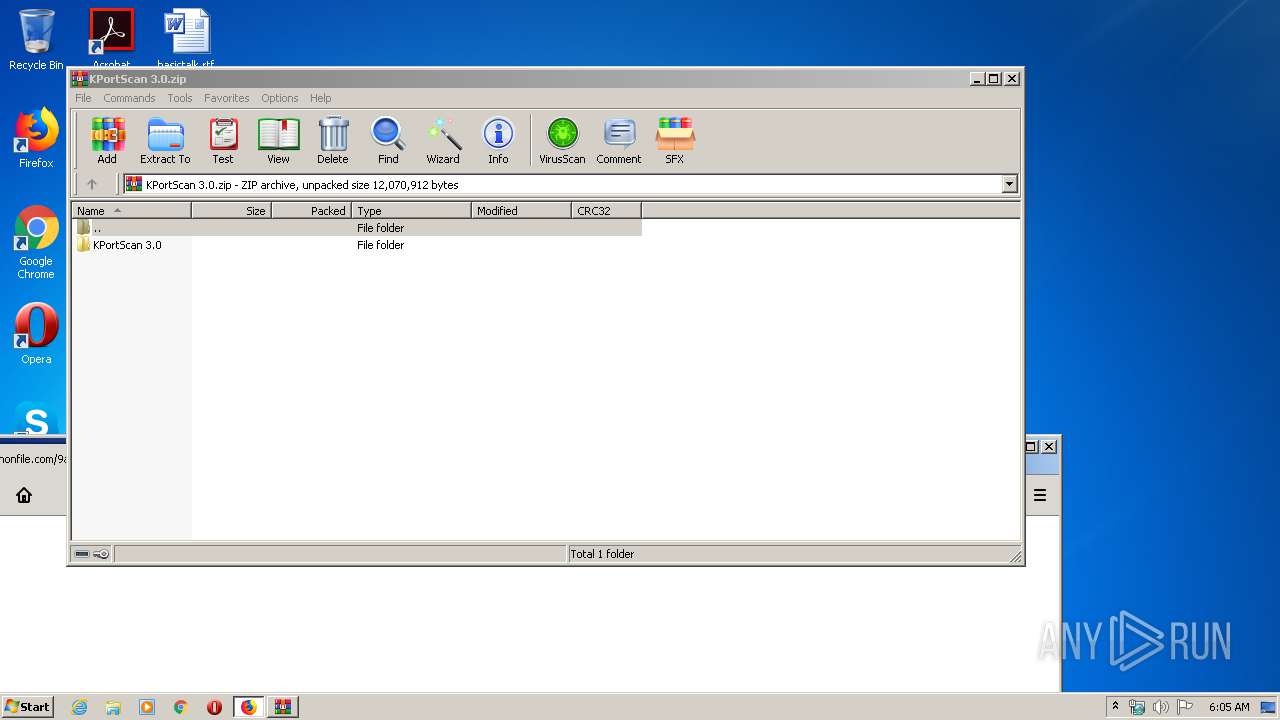Viewport: 1280px width, 720px height.
Task: Click 'Total 1 folder' status text
Action: click(x=602, y=554)
